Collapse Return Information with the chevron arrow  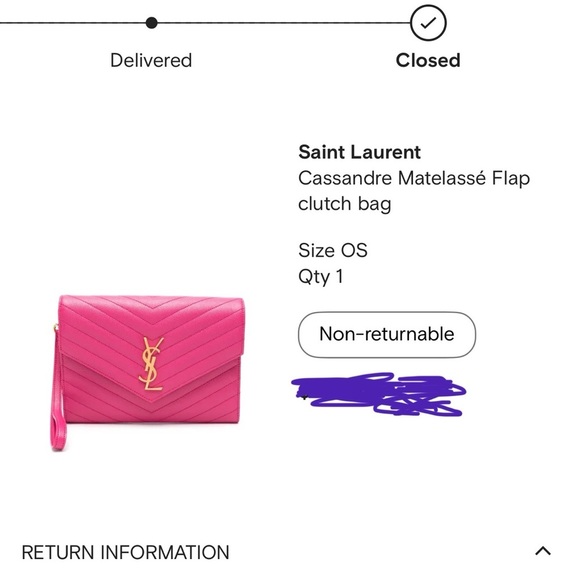coord(543,551)
